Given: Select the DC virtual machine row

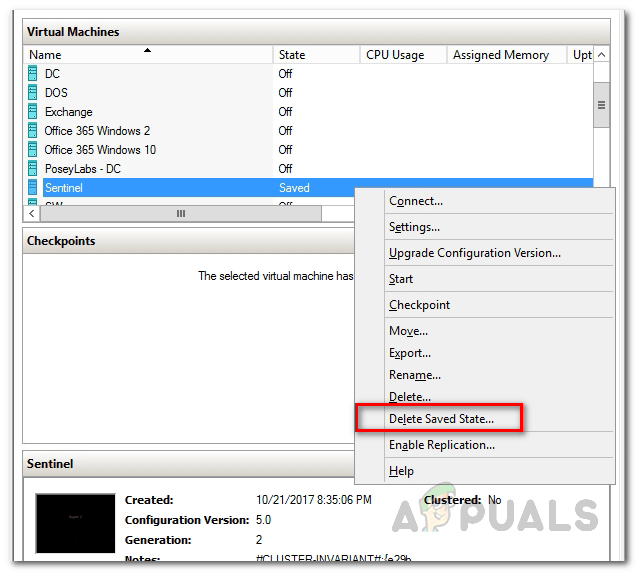Looking at the screenshot, I should click(x=310, y=73).
